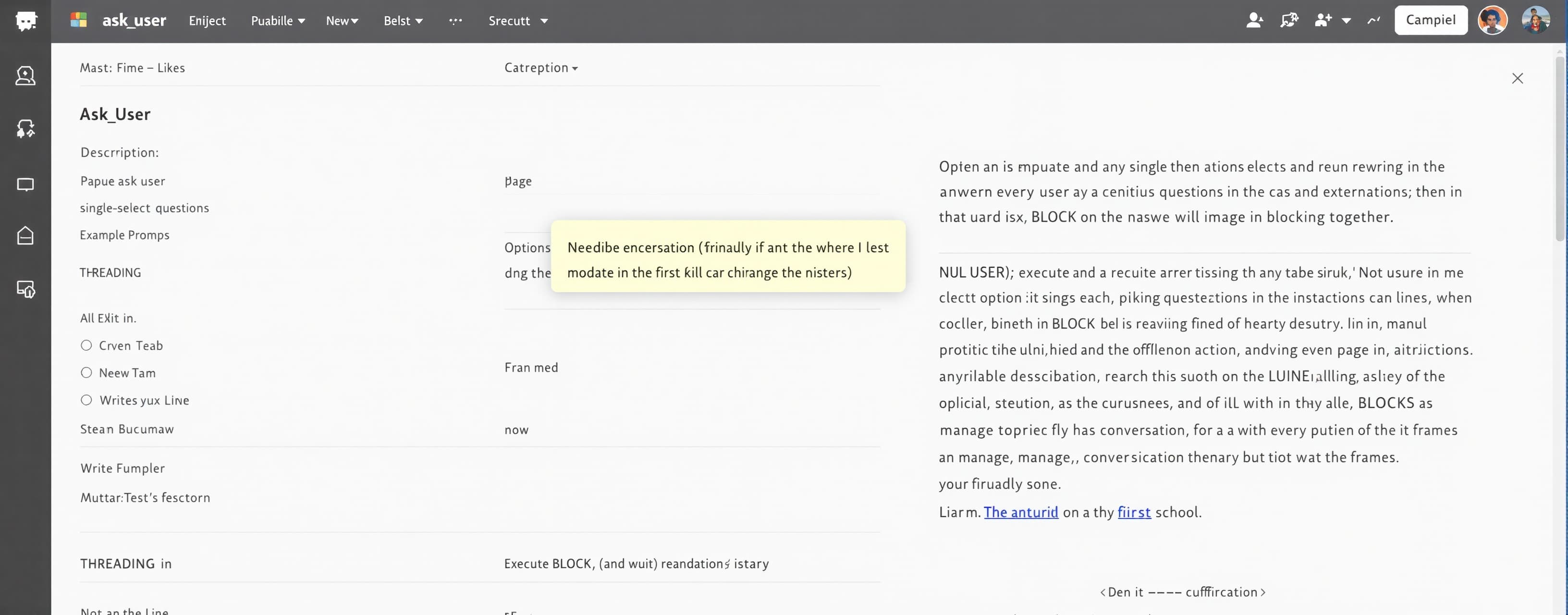Follow the "The anturid" link

(1021, 512)
